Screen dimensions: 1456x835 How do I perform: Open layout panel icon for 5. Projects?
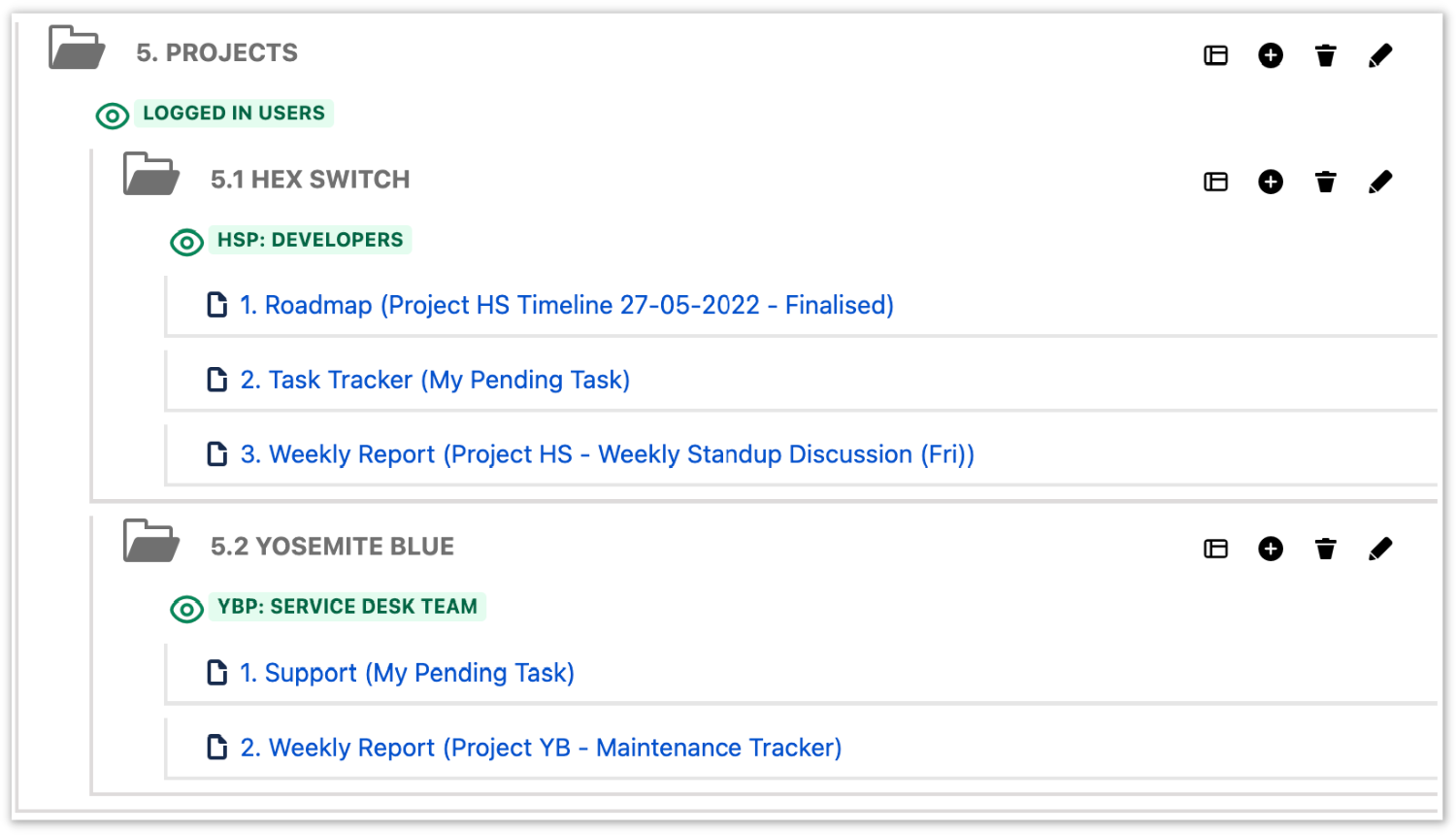[x=1215, y=55]
